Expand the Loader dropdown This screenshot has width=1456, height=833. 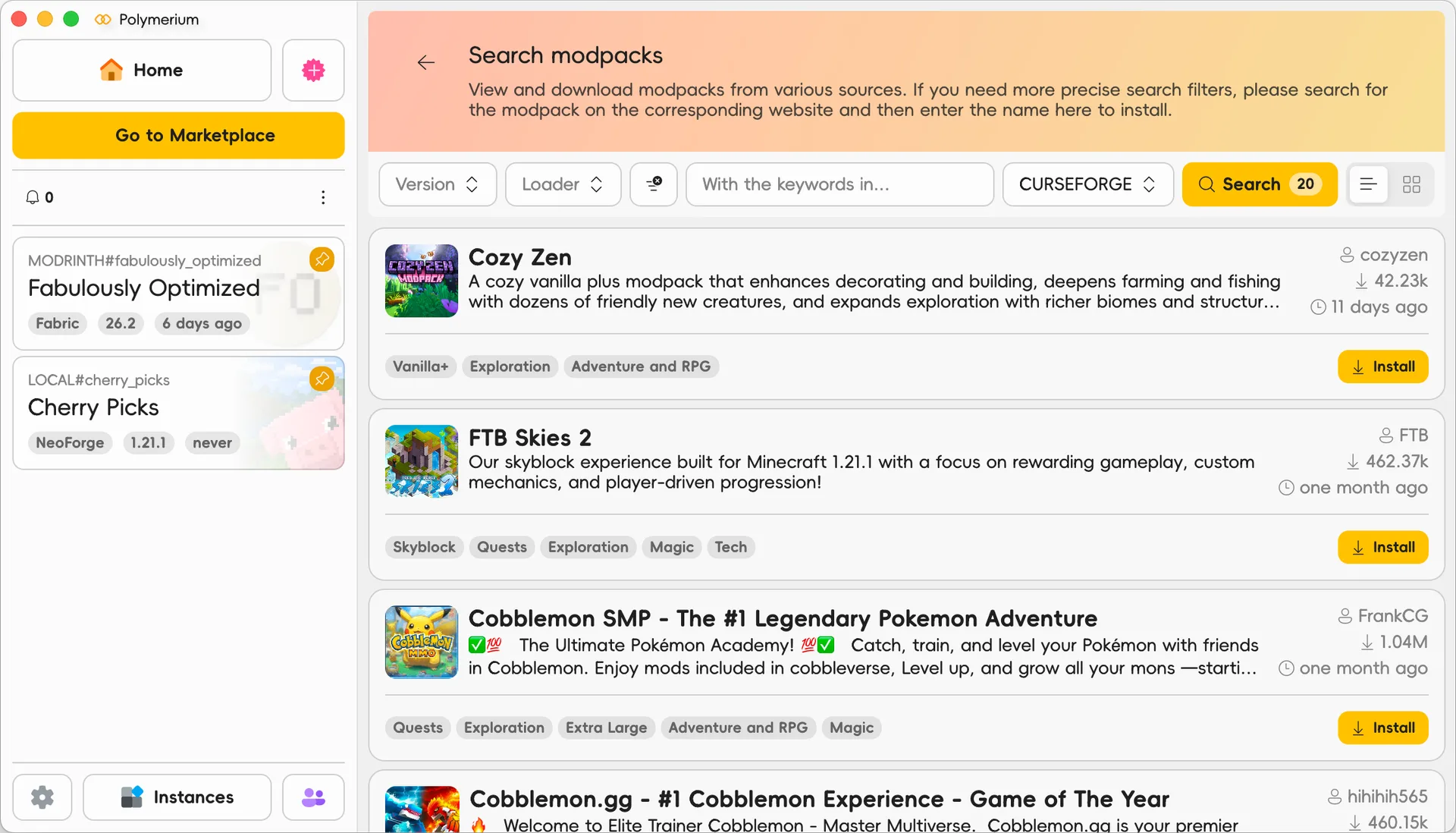563,184
